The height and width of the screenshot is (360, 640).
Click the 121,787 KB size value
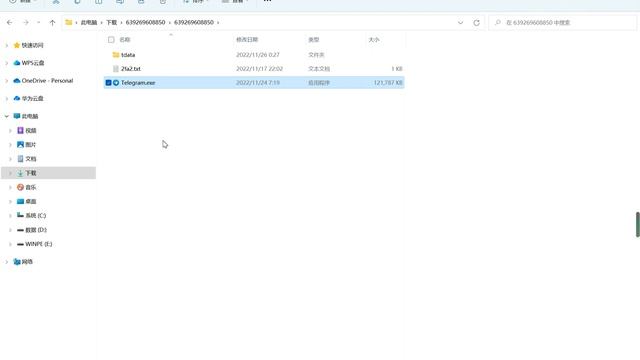pos(388,82)
